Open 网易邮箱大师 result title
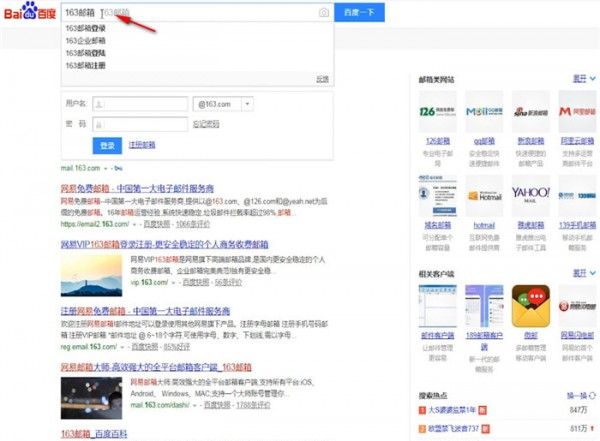600x441 pixels. click(x=156, y=368)
